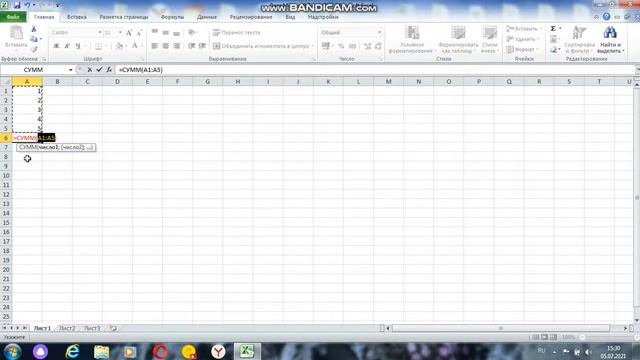Screen dimensions: 640x360
Task: Open Условное форматирование menu
Action: 411,39
